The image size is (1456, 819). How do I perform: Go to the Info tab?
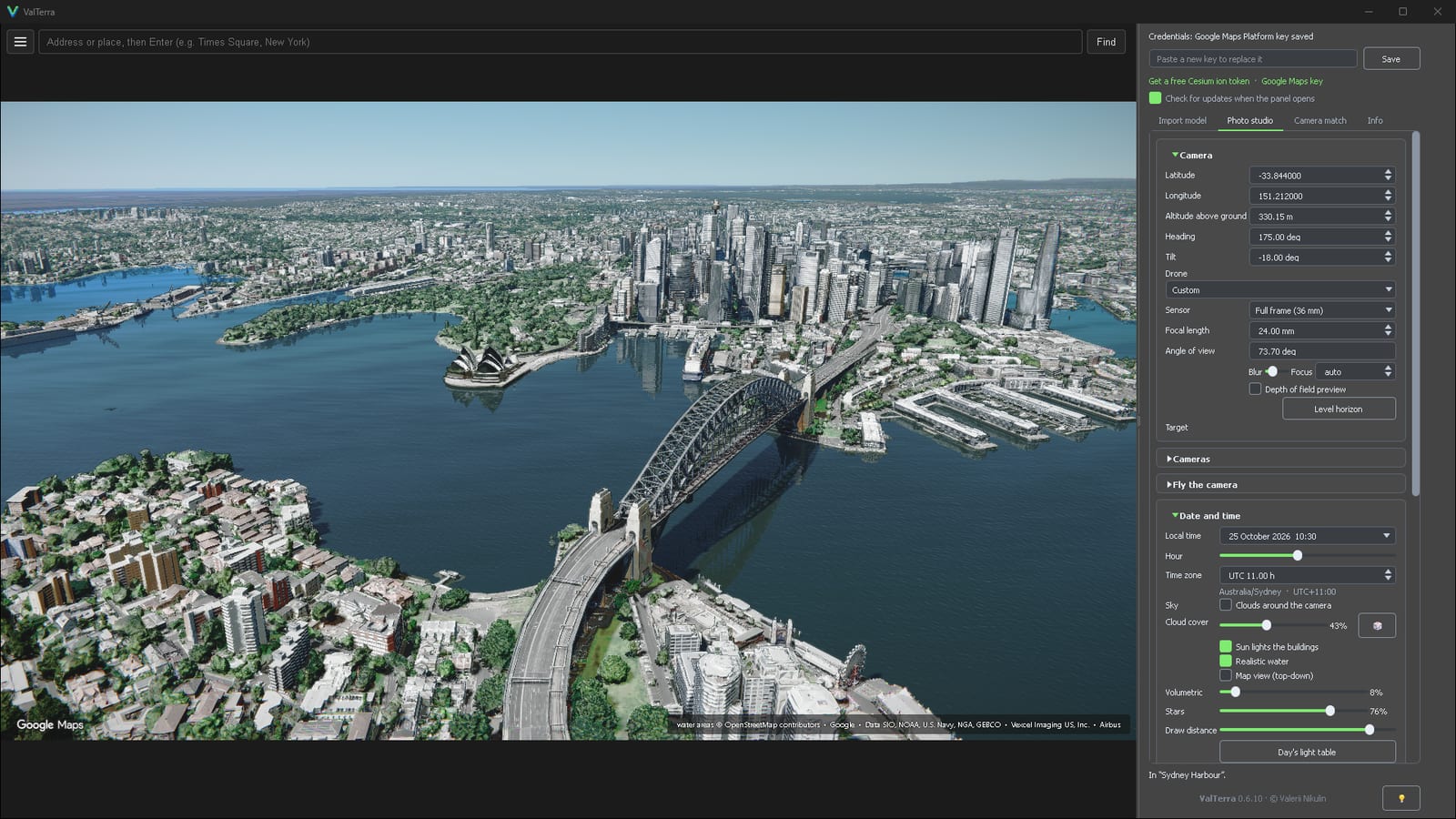point(1375,120)
